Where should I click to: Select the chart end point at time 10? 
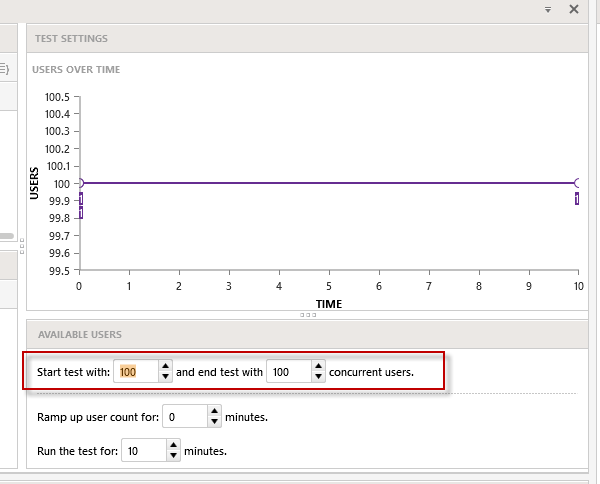click(x=578, y=183)
